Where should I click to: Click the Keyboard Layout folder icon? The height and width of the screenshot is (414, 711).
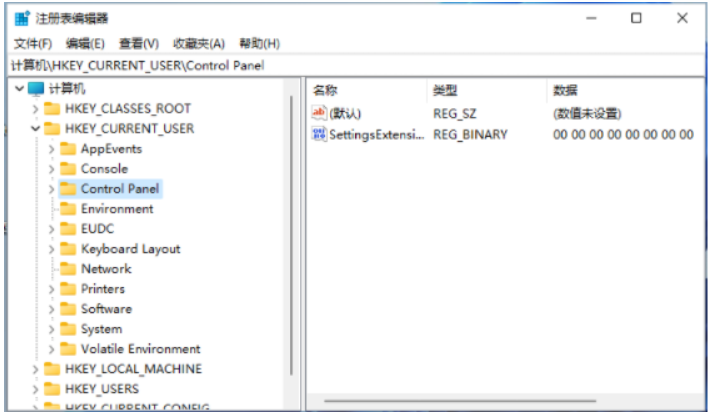click(68, 248)
